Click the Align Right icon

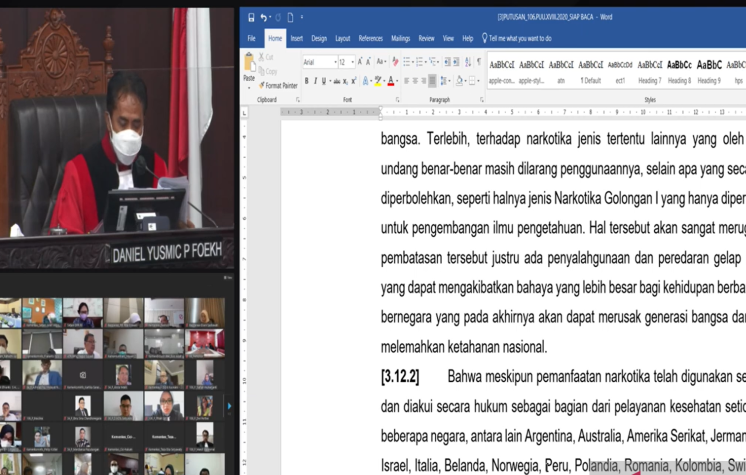point(423,81)
